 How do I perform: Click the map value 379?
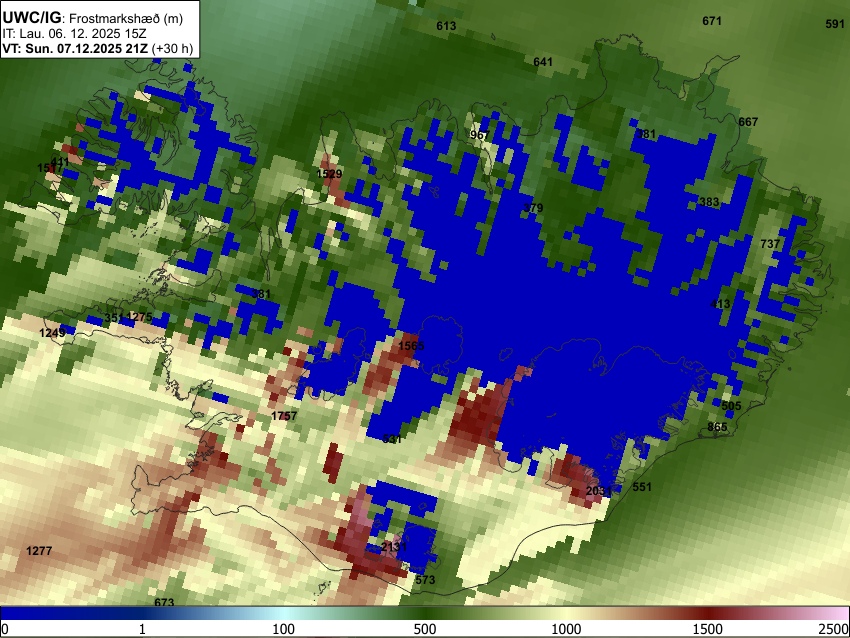(x=533, y=208)
